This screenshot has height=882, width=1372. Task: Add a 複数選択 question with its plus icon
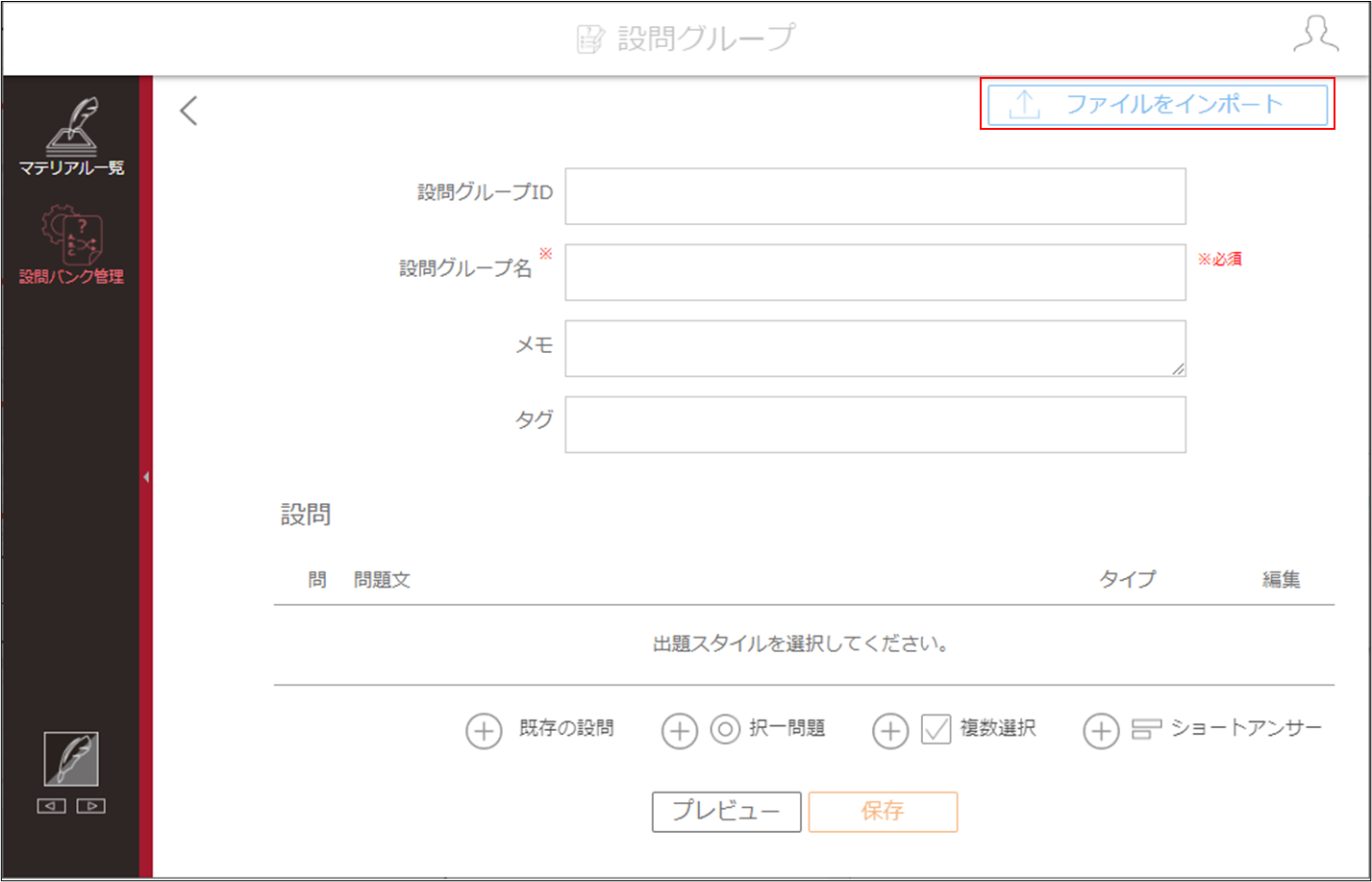(890, 732)
